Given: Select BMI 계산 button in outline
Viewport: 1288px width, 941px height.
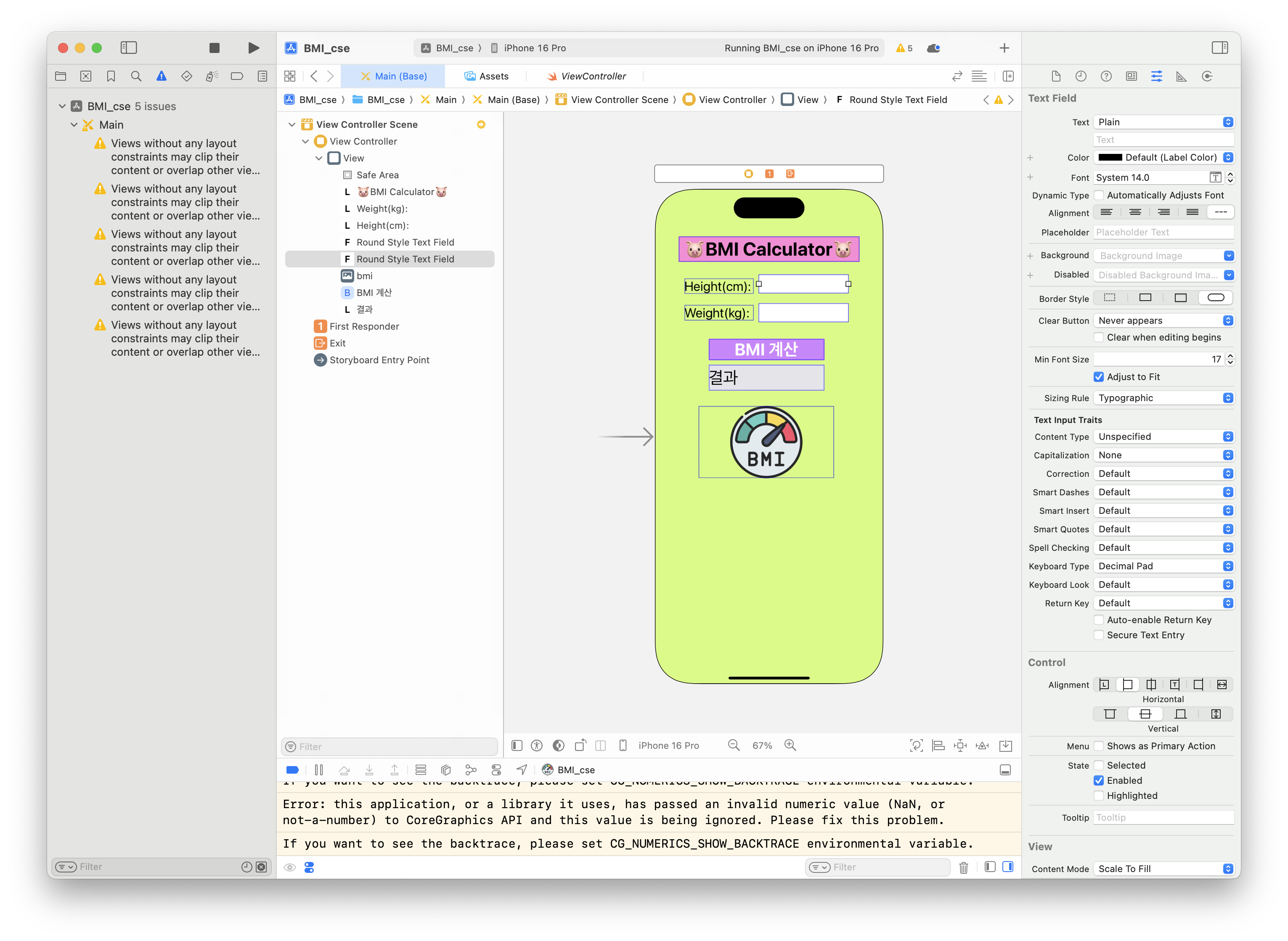Looking at the screenshot, I should [x=374, y=293].
